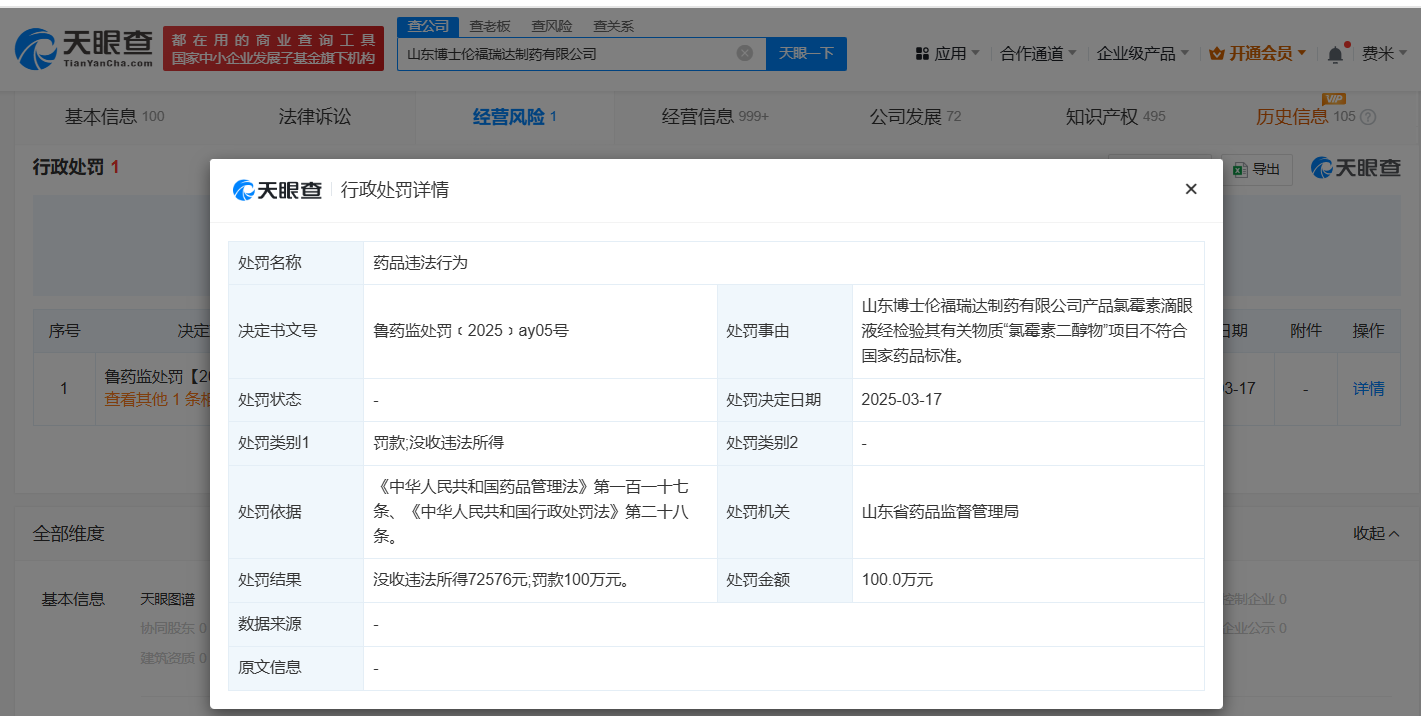The width and height of the screenshot is (1421, 716).
Task: Open the 详情 link in the penalty row
Action: click(x=1368, y=388)
